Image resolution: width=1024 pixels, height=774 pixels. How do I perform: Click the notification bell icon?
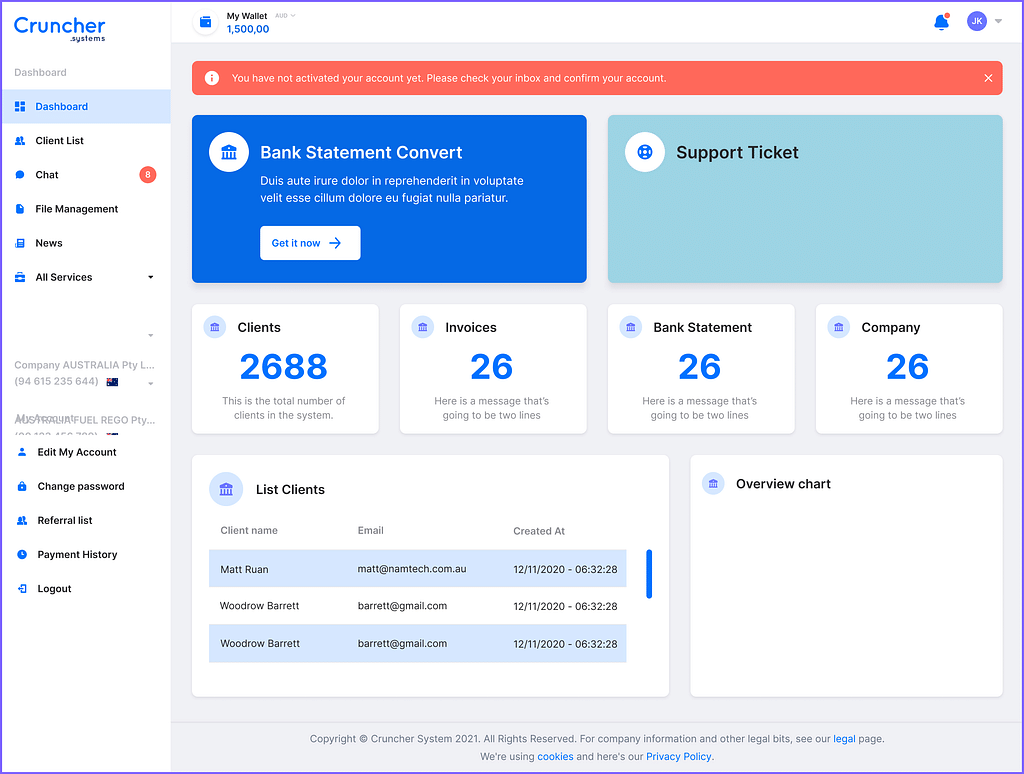940,22
